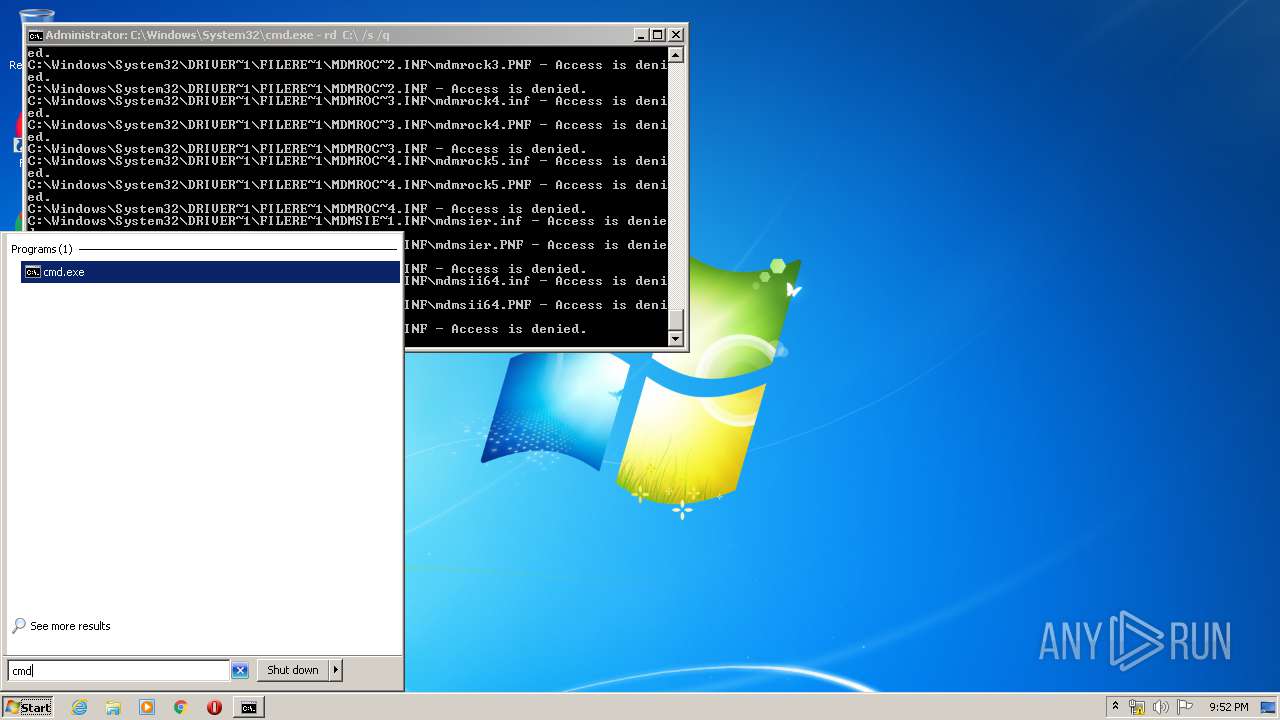Viewport: 1280px width, 720px height.
Task: Click cmd scrollbar up arrow
Action: point(676,54)
